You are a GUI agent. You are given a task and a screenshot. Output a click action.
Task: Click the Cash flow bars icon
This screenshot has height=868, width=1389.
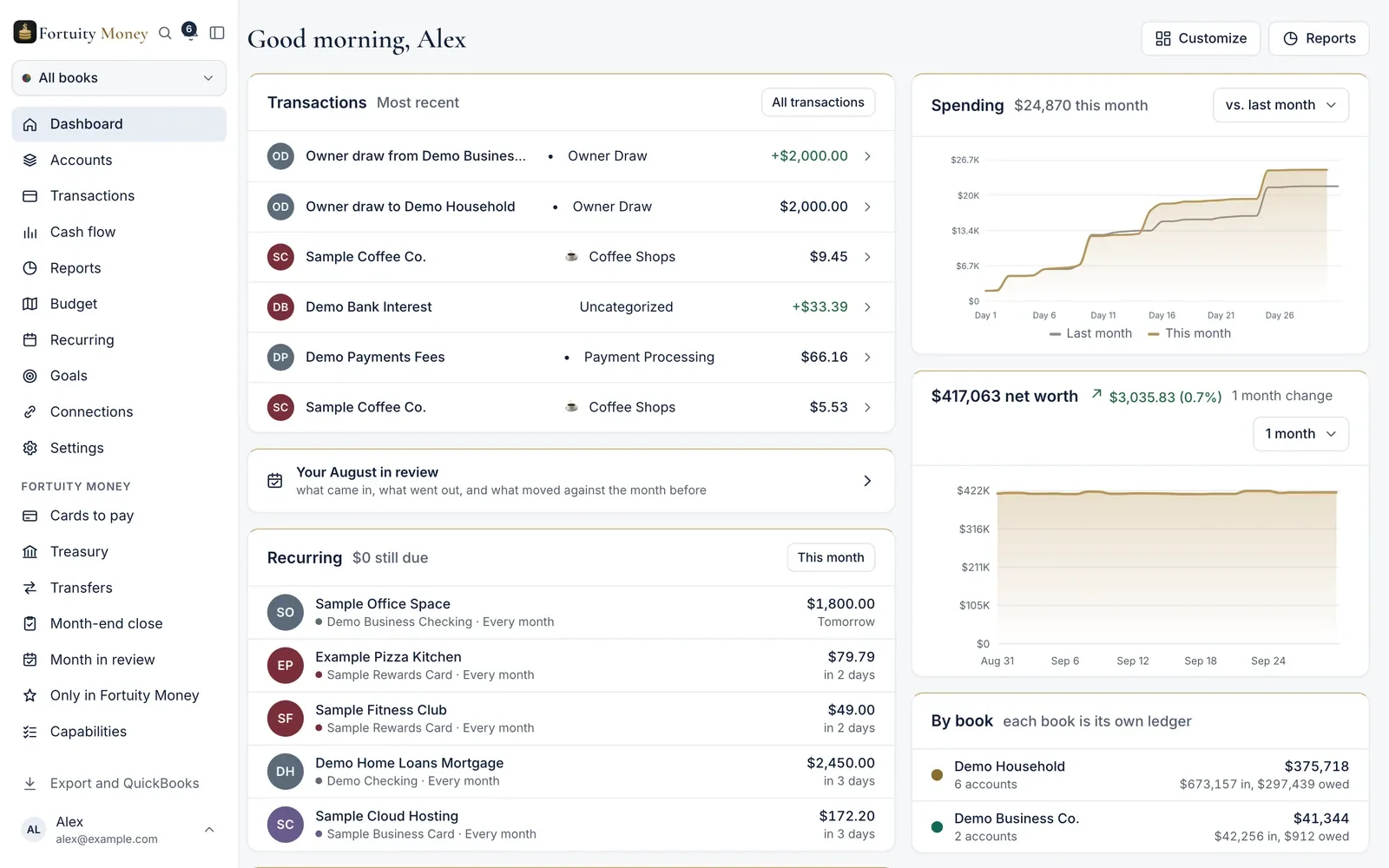(x=30, y=232)
